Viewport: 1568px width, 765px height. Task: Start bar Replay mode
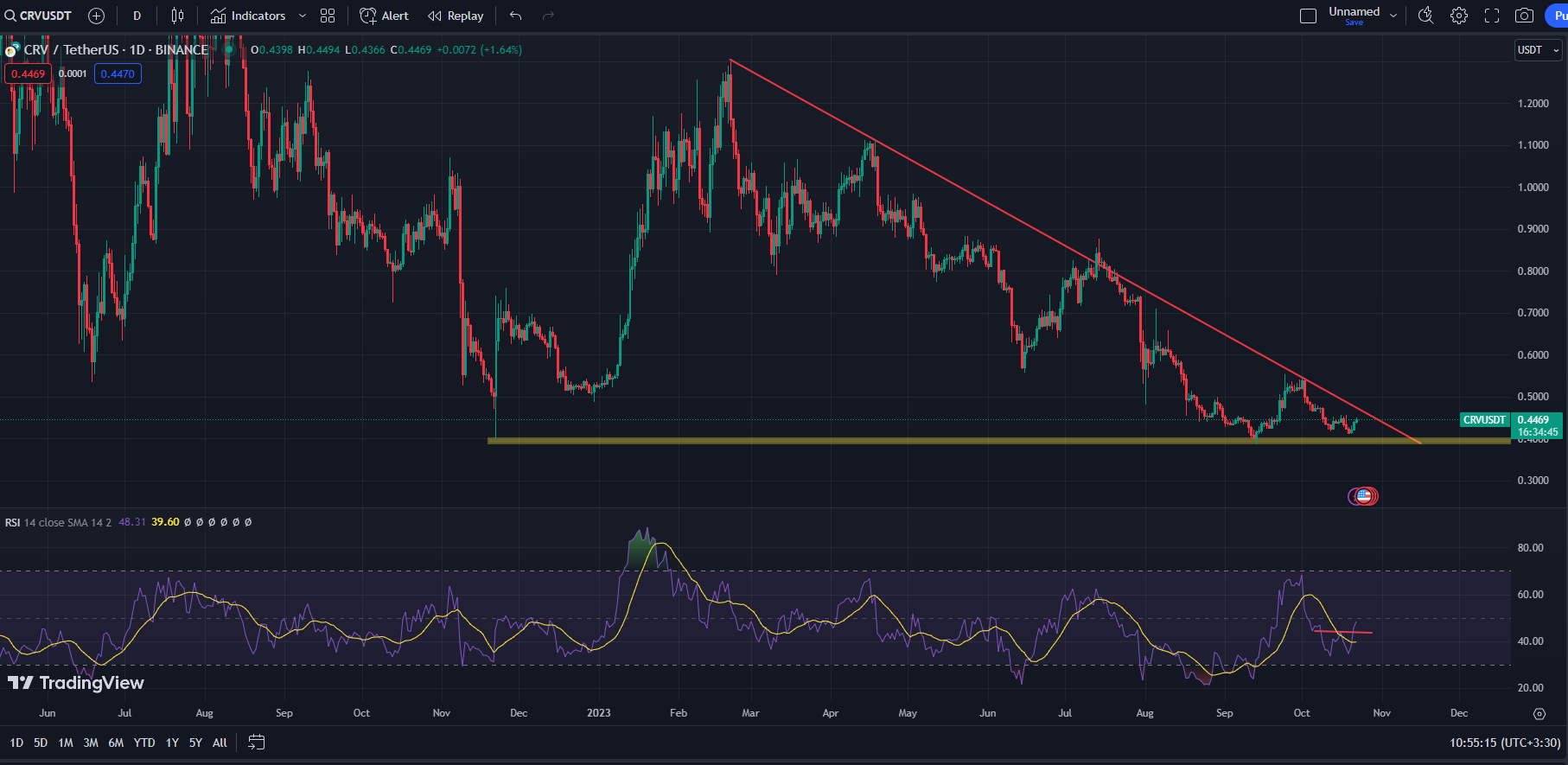click(456, 16)
